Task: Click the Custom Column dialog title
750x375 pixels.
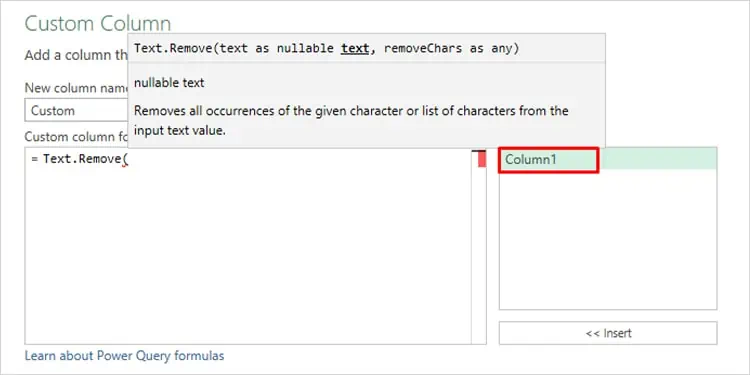Action: (98, 23)
